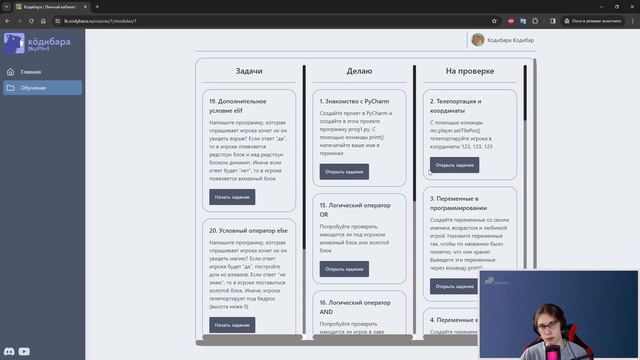
Task: Click the Делаю column heading
Action: pyautogui.click(x=359, y=71)
